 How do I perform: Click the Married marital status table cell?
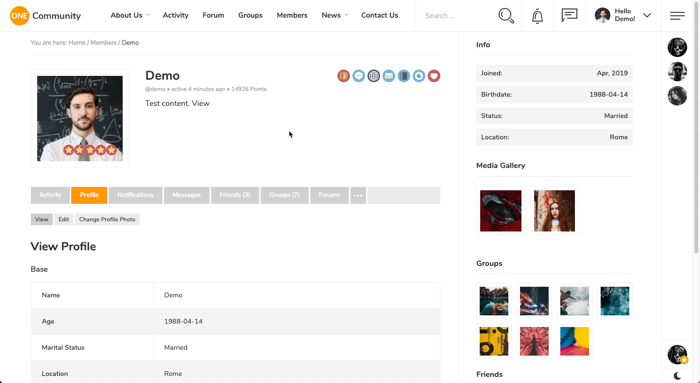click(297, 347)
